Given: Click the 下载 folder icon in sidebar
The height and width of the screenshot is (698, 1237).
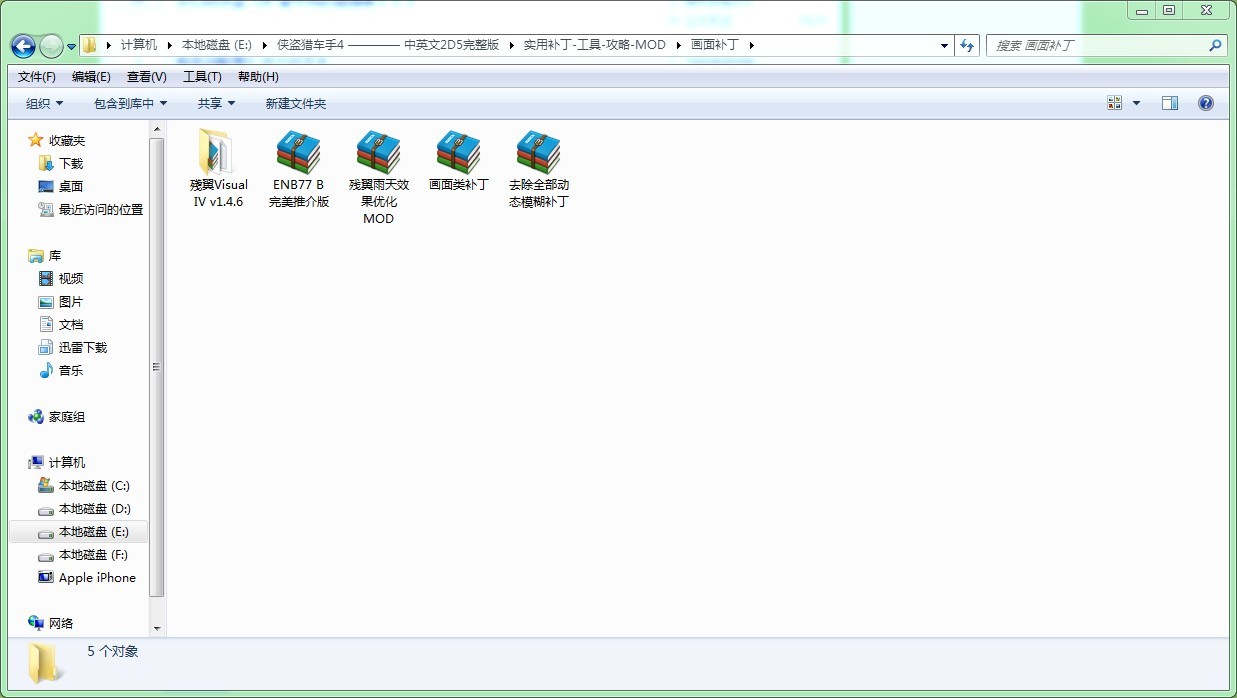Looking at the screenshot, I should pos(46,163).
